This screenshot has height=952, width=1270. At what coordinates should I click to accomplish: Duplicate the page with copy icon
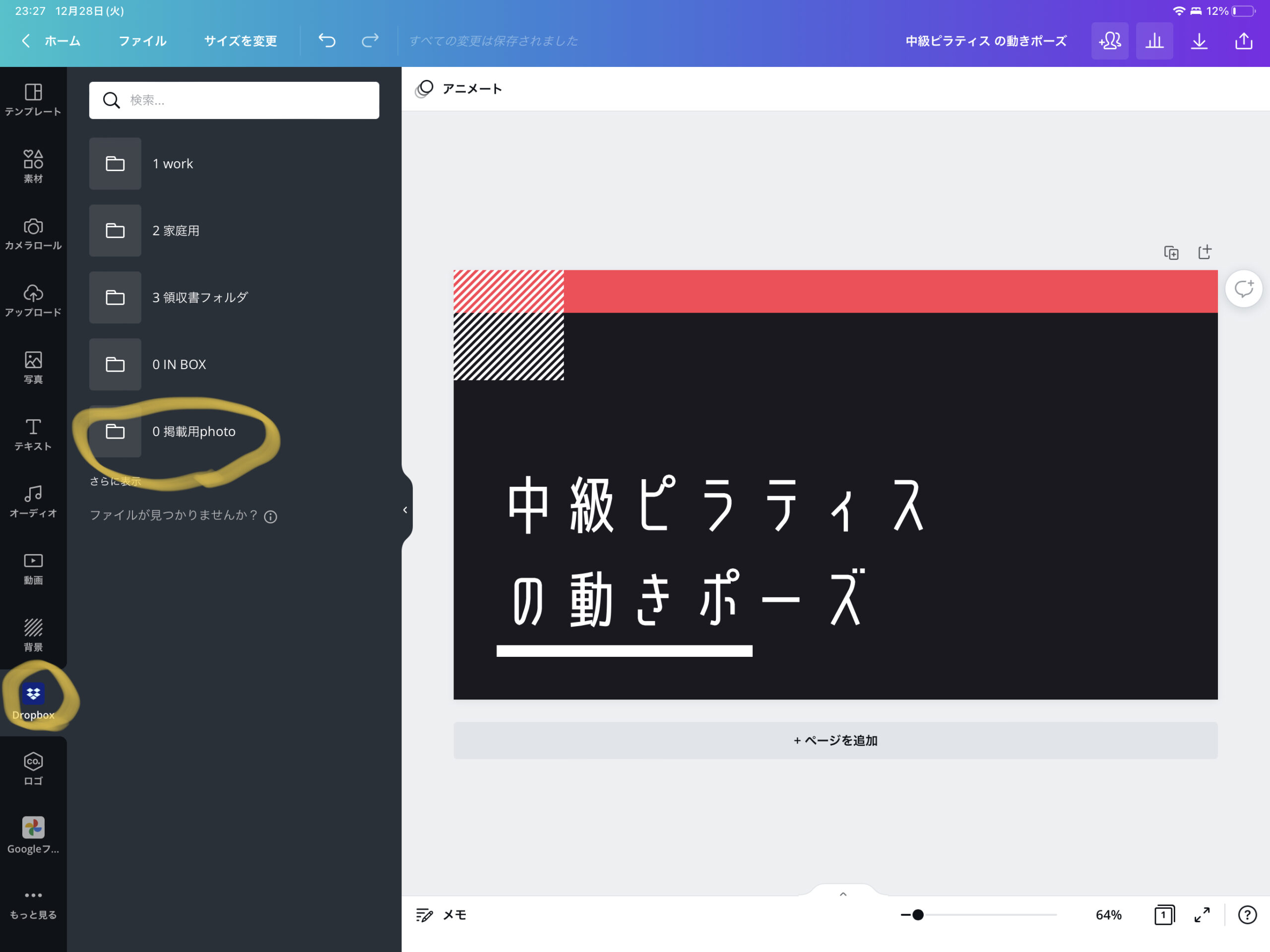[x=1171, y=252]
